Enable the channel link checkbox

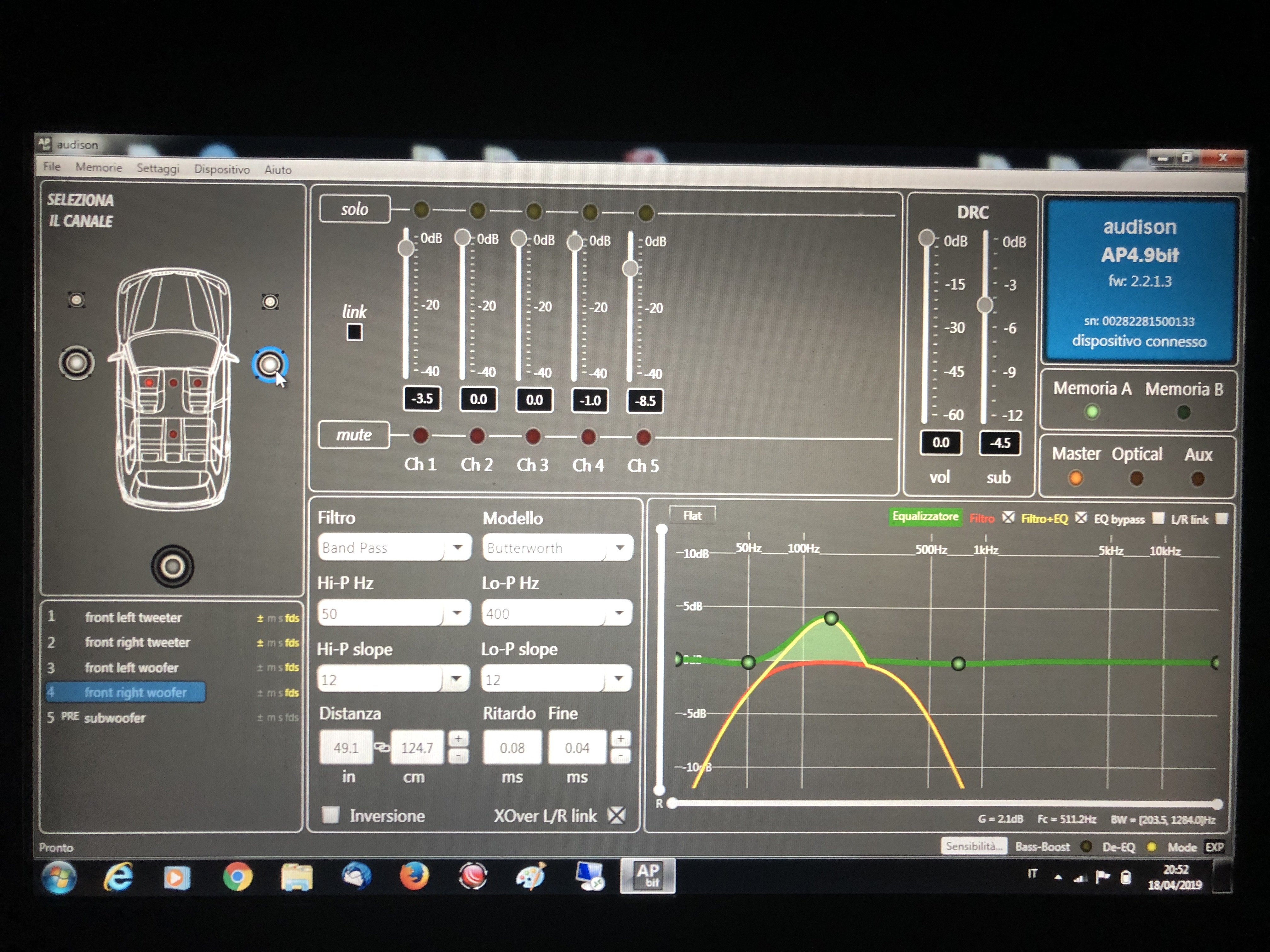tap(354, 332)
